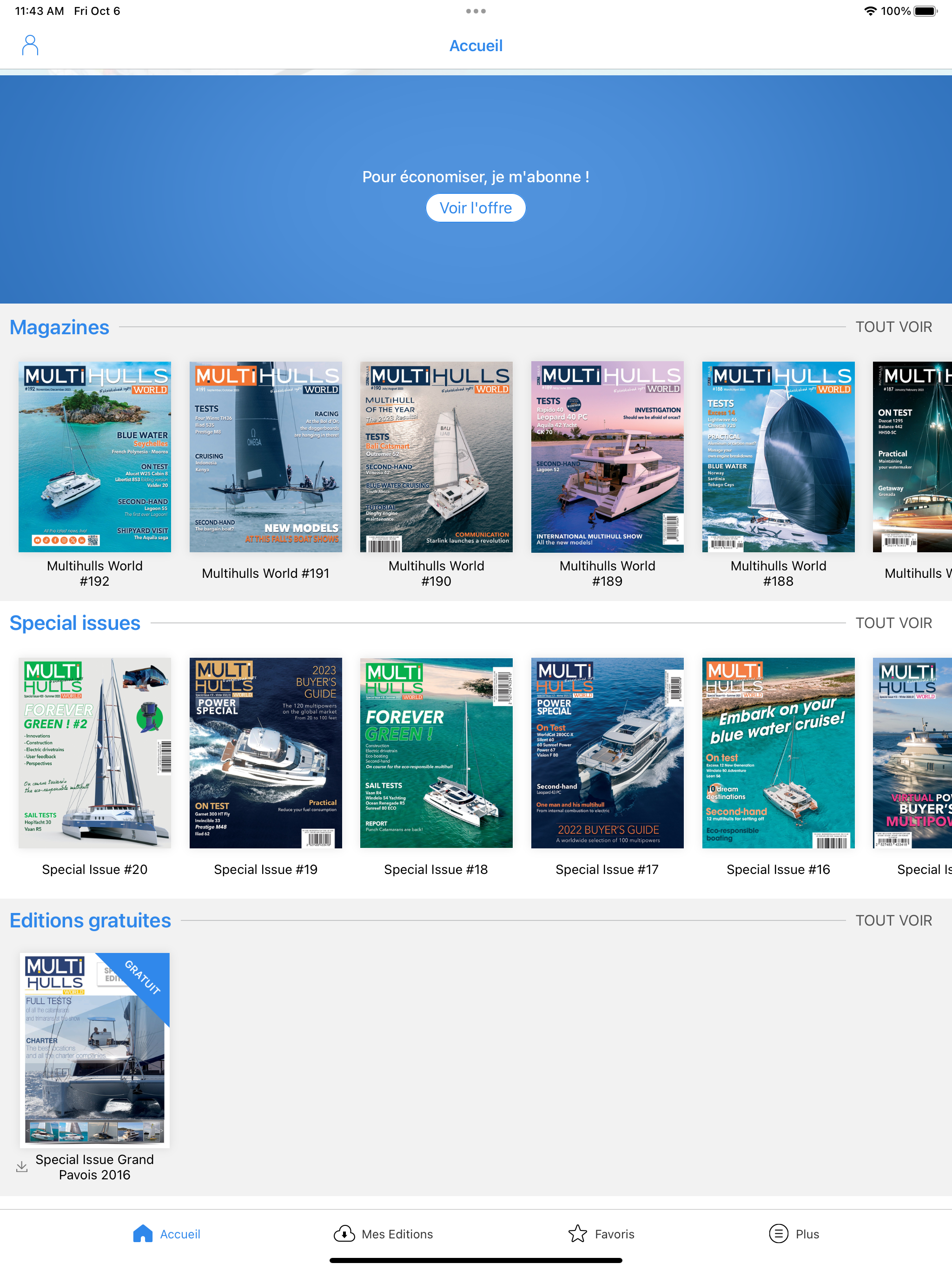Open Special Issue #18 cover
Viewport: 952px width, 1270px height.
tap(436, 753)
